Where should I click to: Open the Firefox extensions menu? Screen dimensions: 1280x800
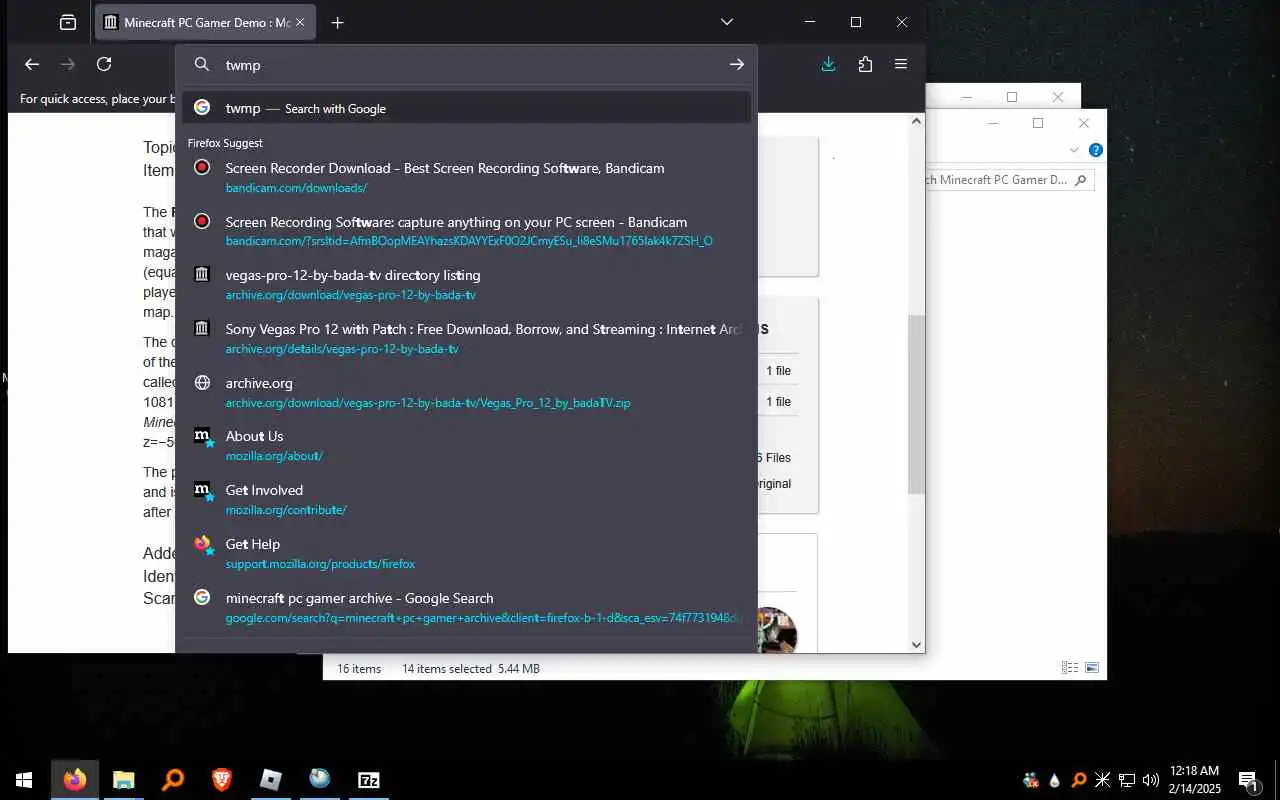[865, 64]
